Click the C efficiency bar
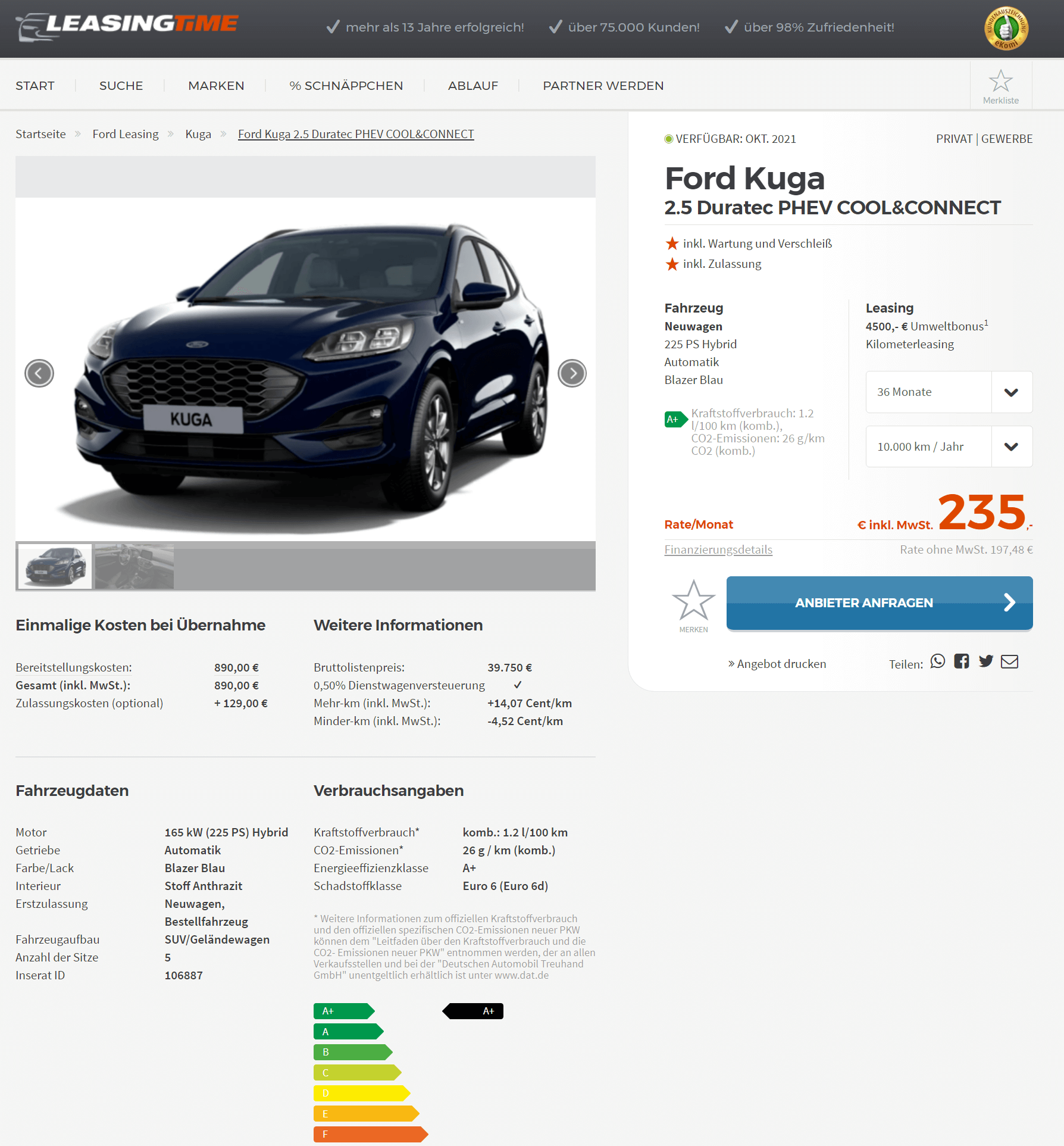This screenshot has width=1064, height=1146. (x=358, y=1073)
